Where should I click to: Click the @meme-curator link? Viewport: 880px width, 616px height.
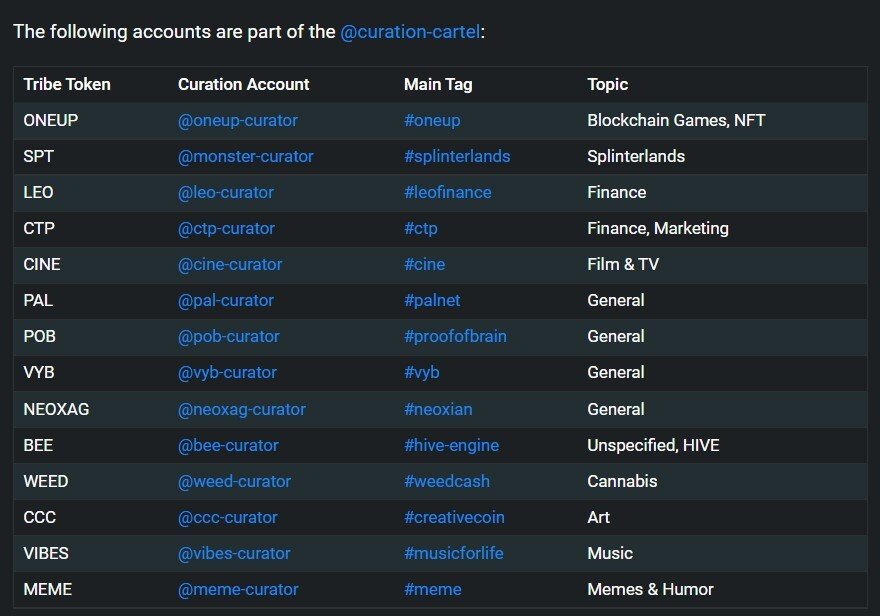(x=235, y=589)
